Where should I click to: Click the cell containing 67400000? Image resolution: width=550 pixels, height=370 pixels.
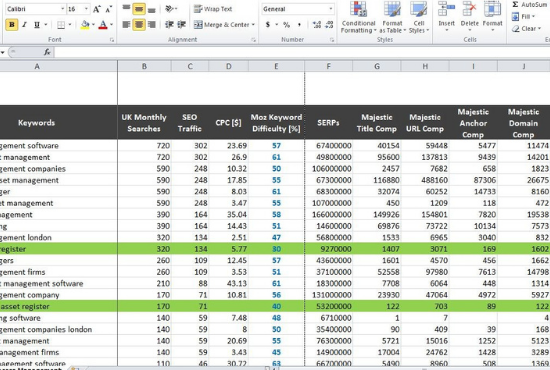(329, 146)
